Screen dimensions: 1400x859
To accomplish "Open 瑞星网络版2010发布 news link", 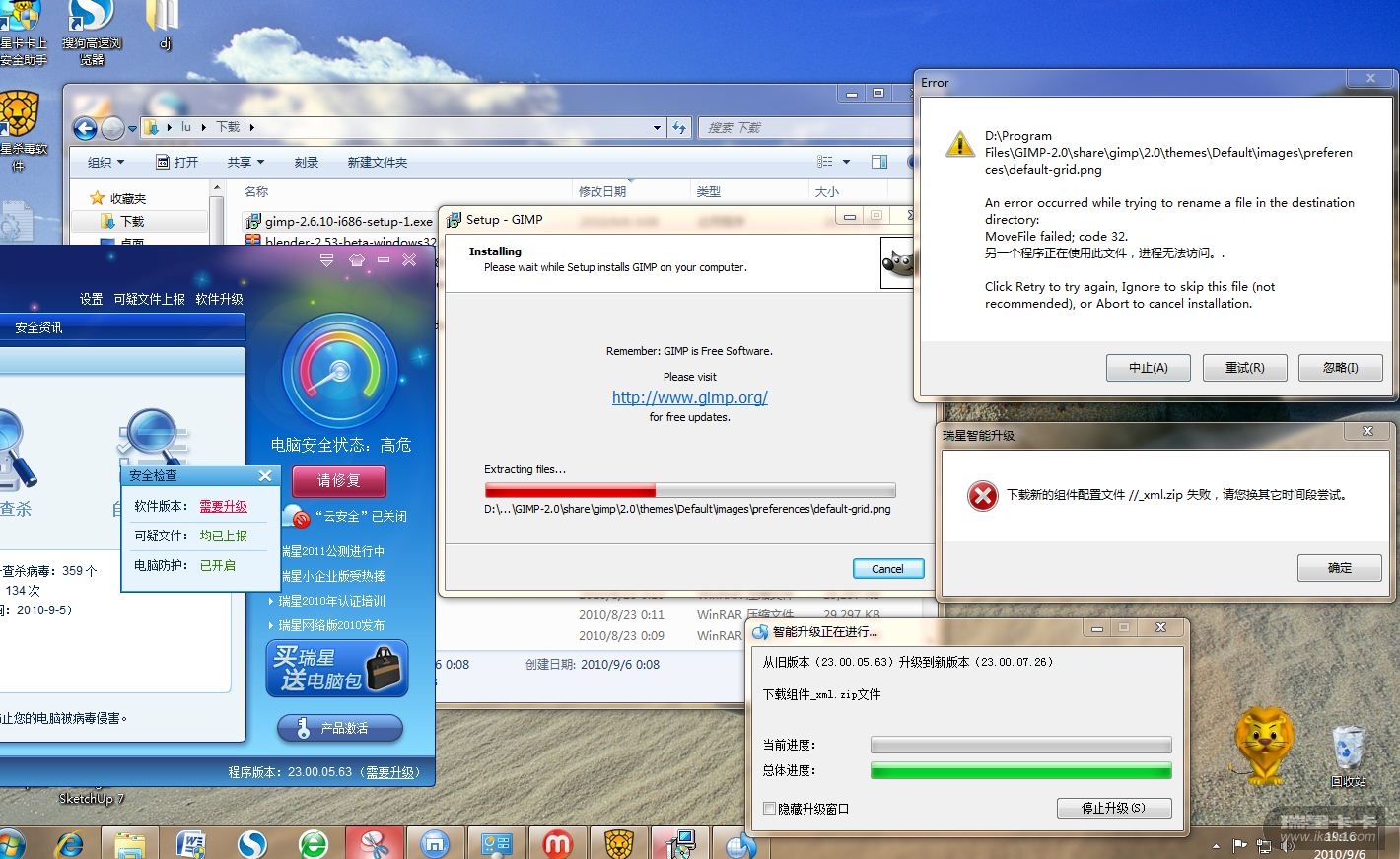I will click(x=331, y=625).
